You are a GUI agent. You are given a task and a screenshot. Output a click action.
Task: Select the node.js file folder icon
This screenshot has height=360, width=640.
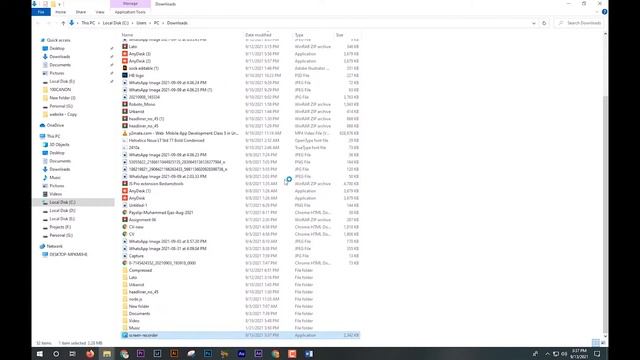125,299
